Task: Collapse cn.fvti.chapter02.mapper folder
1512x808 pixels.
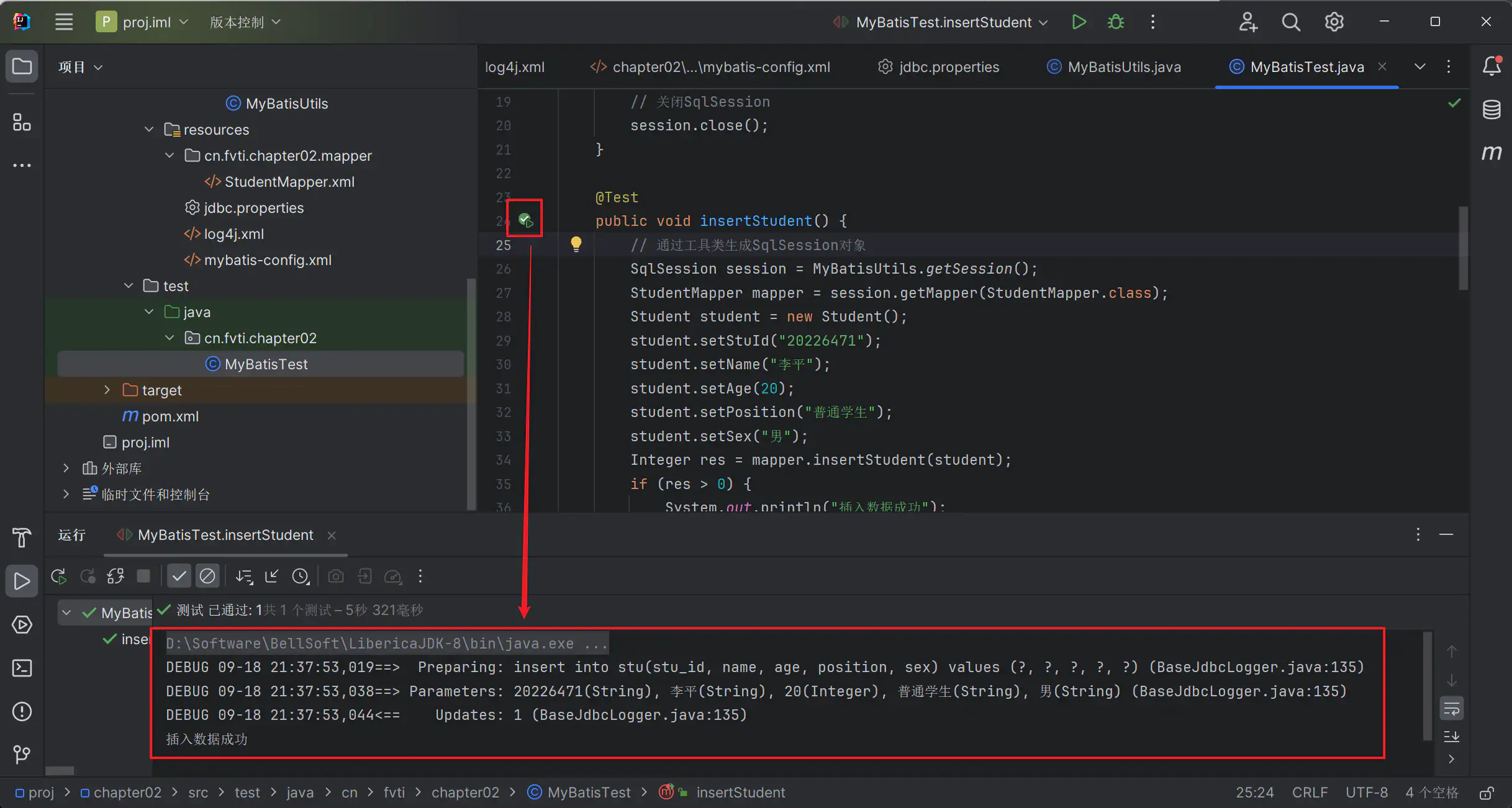Action: pos(170,155)
